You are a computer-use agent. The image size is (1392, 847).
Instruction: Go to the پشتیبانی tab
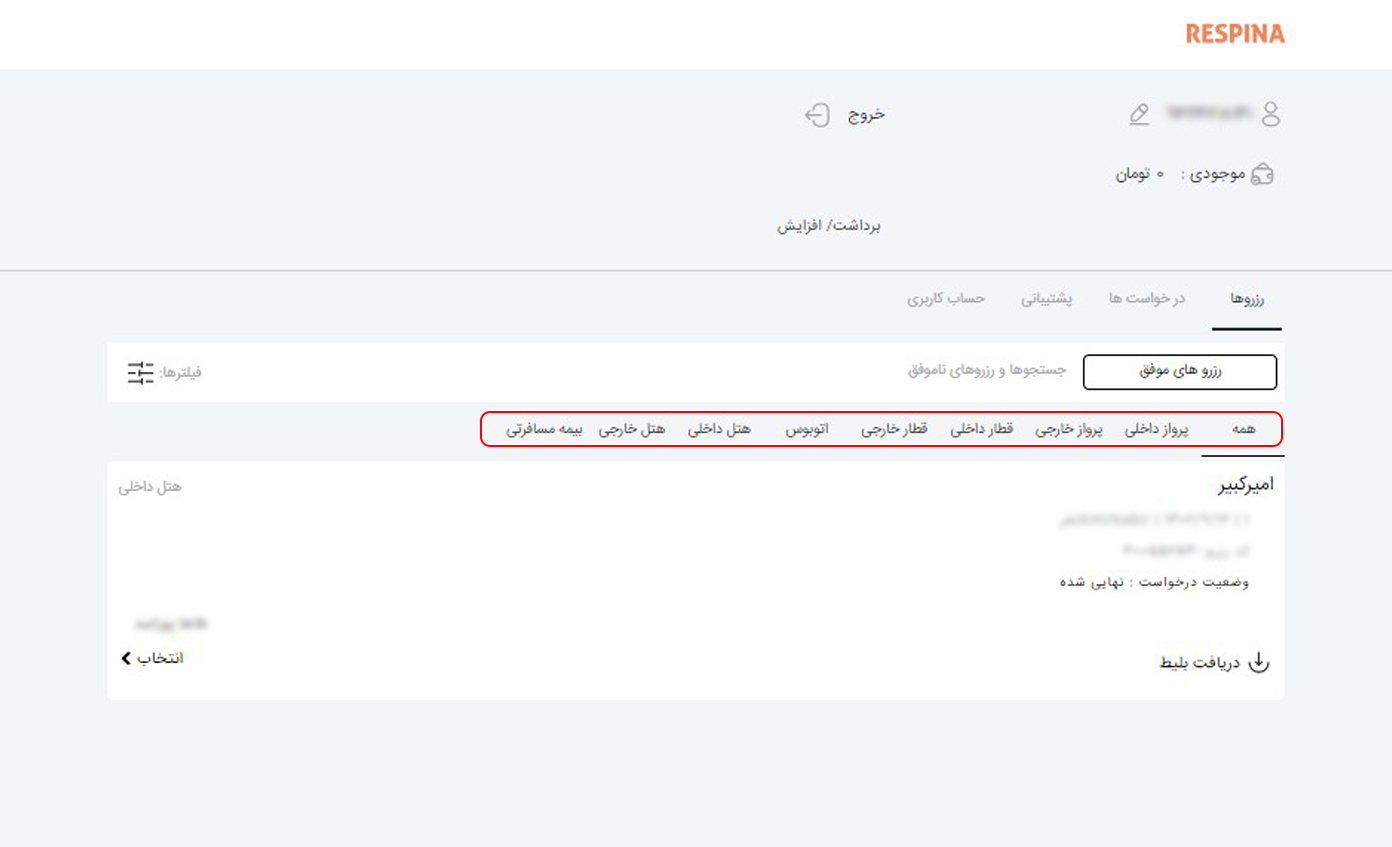[x=1046, y=299]
